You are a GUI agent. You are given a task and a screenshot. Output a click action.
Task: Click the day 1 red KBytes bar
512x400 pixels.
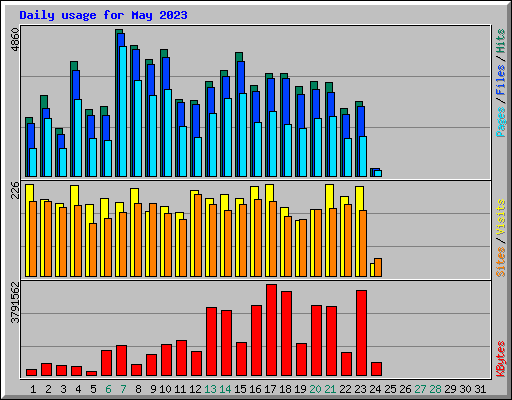31,373
